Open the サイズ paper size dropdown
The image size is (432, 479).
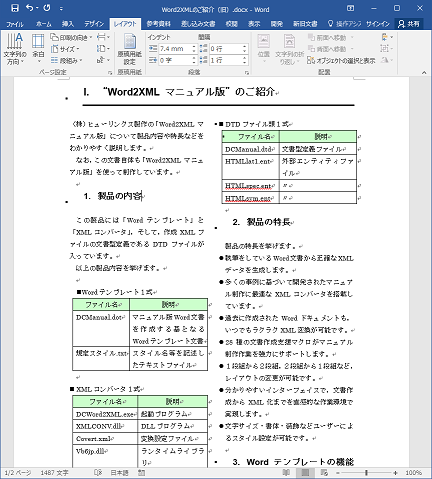coord(65,49)
